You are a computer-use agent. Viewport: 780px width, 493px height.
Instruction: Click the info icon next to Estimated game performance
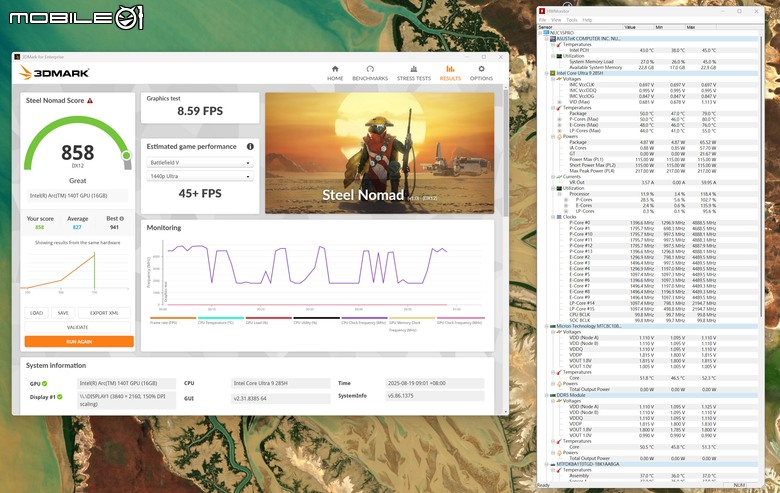click(250, 146)
